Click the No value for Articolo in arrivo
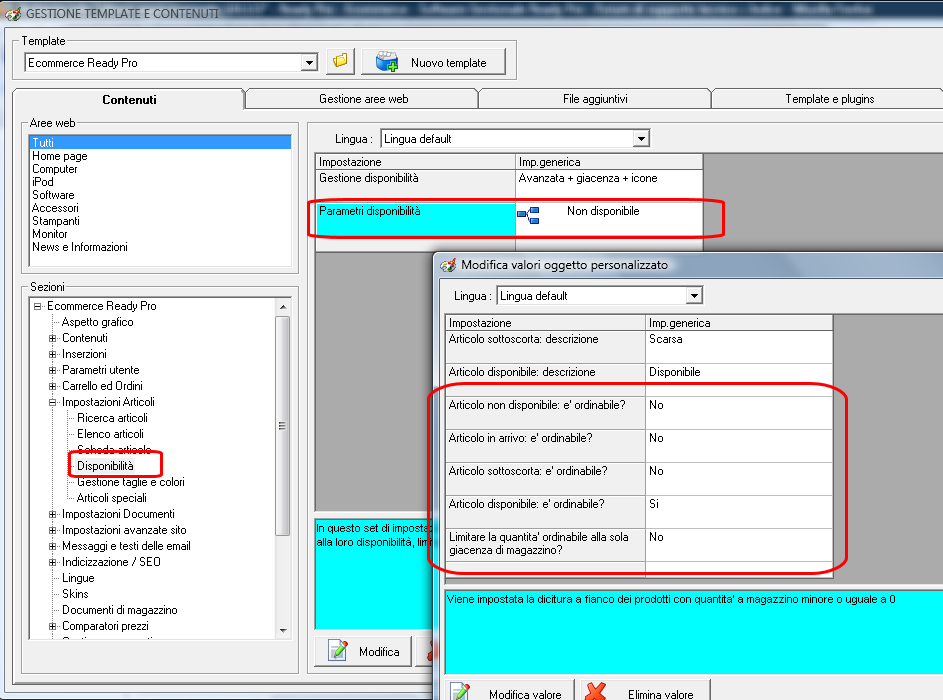Screen dimensions: 943x700 pyautogui.click(x=656, y=438)
